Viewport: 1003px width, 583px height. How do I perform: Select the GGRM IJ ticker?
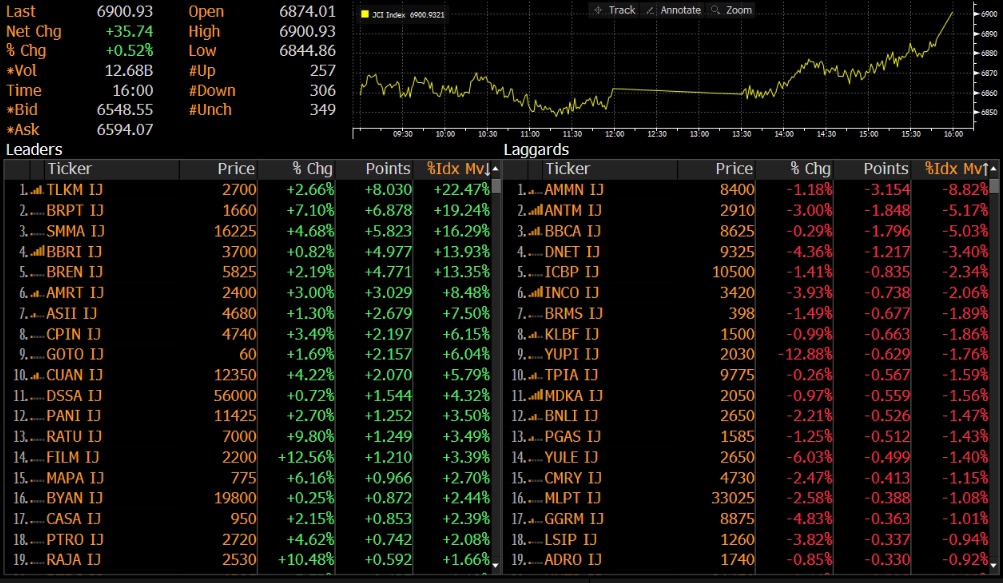pos(574,519)
